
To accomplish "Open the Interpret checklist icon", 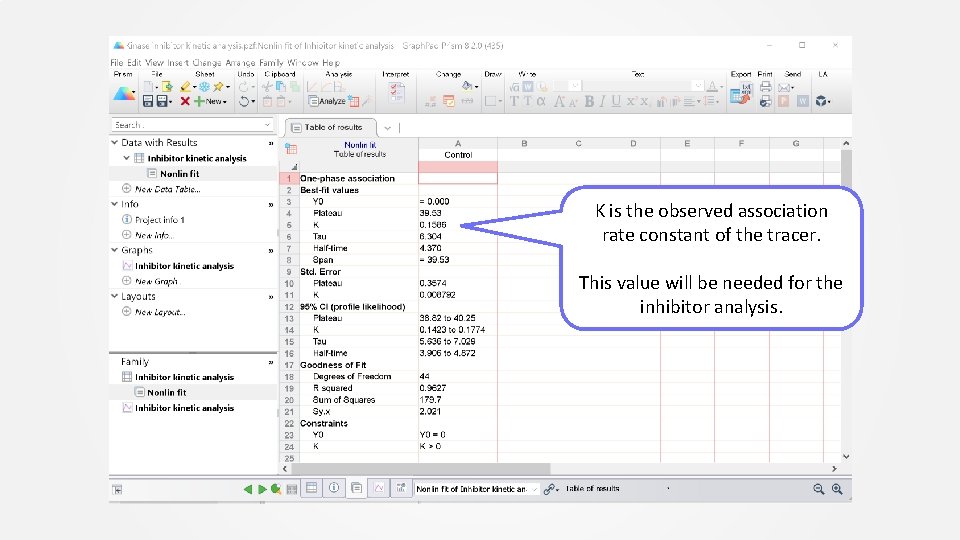I will 396,92.
